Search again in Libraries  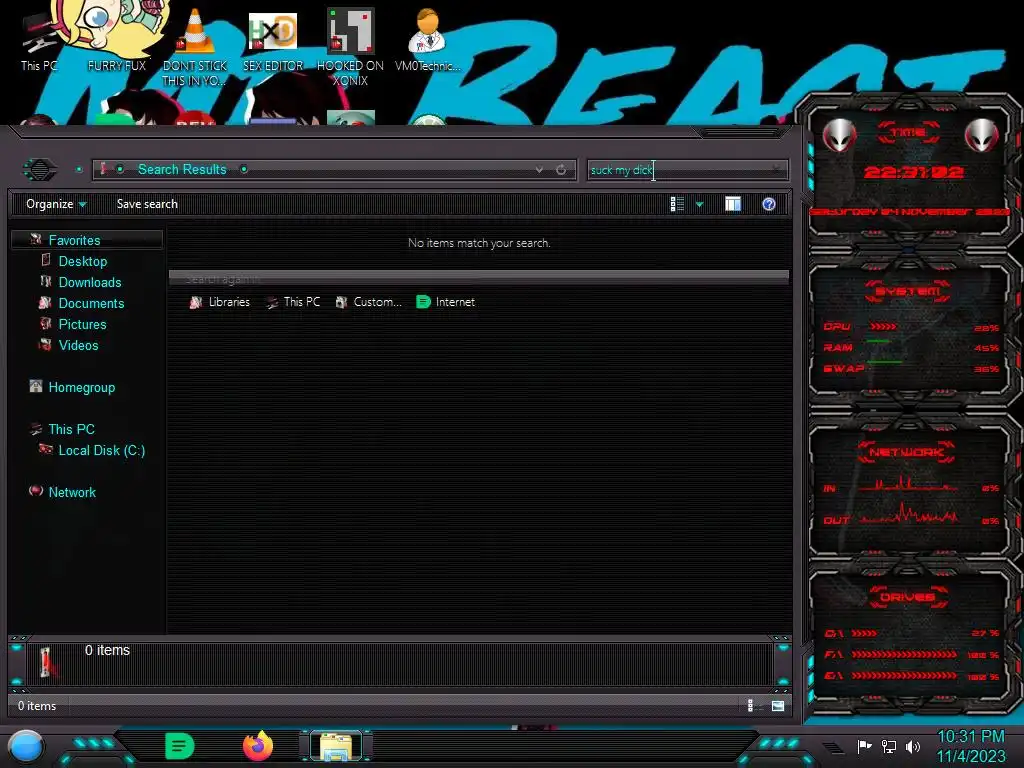click(219, 302)
